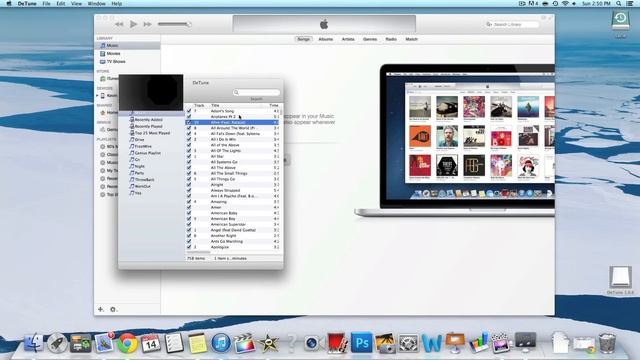Open the iTunes sidebar gear menu
Image resolution: width=640 pixels, height=360 pixels.
113,309
